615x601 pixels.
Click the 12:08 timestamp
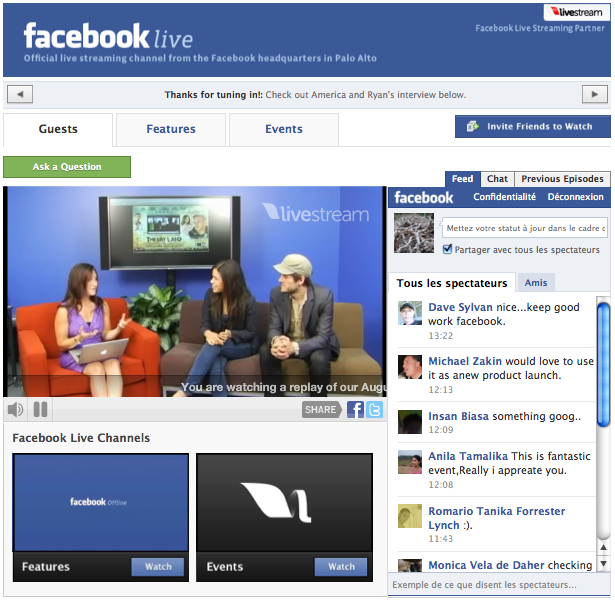pyautogui.click(x=440, y=484)
